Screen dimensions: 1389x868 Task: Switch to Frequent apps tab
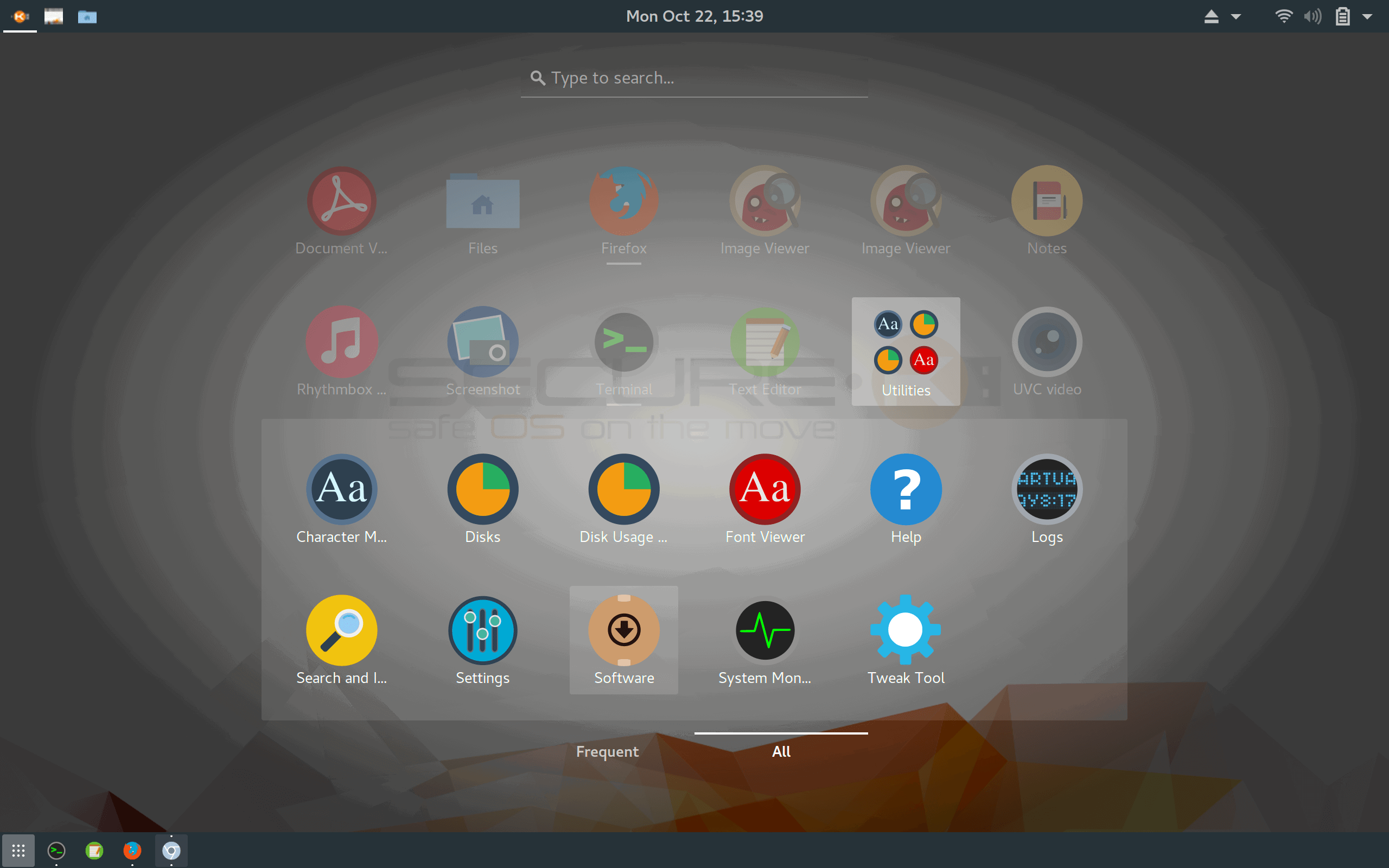coord(607,751)
